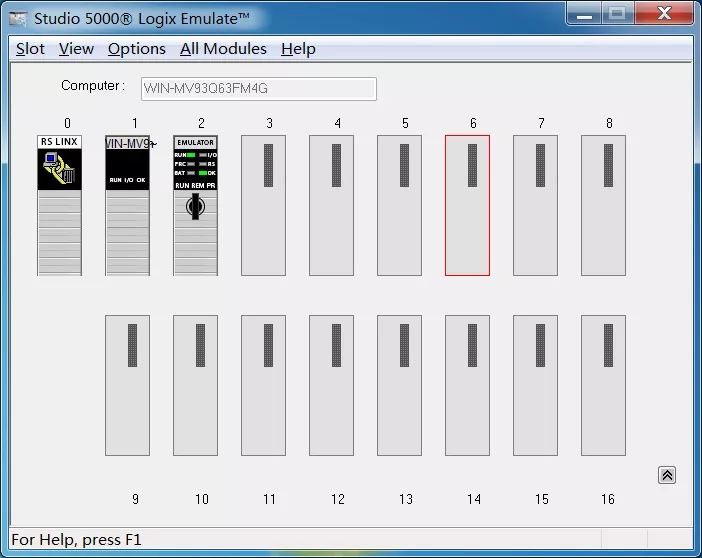This screenshot has height=558, width=702.
Task: Toggle the Emulator key switch
Action: coord(195,206)
